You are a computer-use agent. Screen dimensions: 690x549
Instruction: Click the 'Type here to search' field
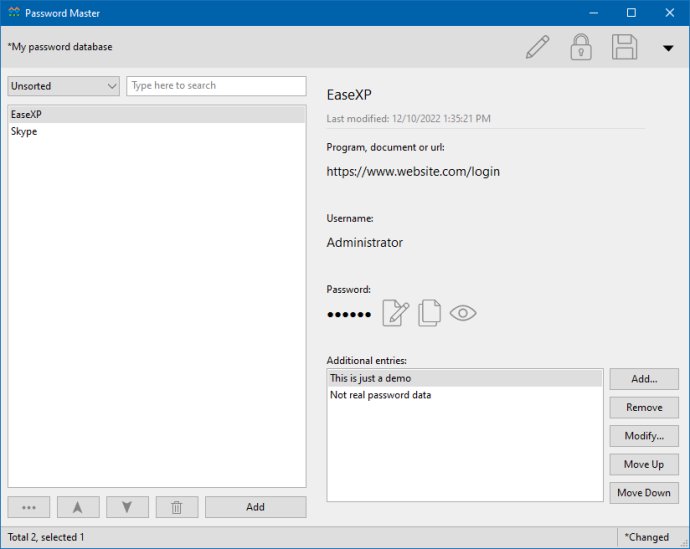[x=216, y=86]
